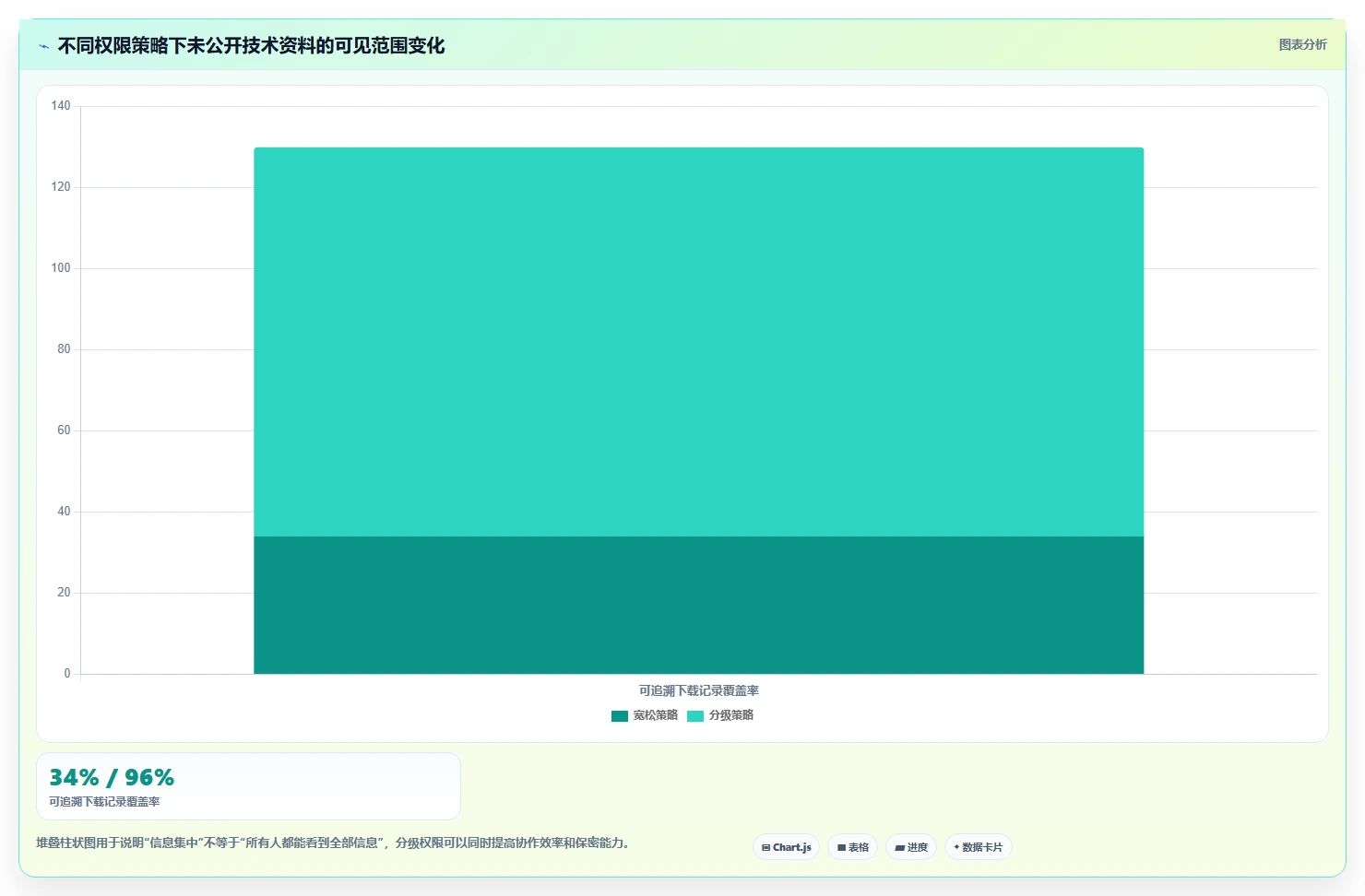The height and width of the screenshot is (896, 1365).
Task: Click the 堆叠柱状图 description sentence
Action: pyautogui.click(x=336, y=843)
